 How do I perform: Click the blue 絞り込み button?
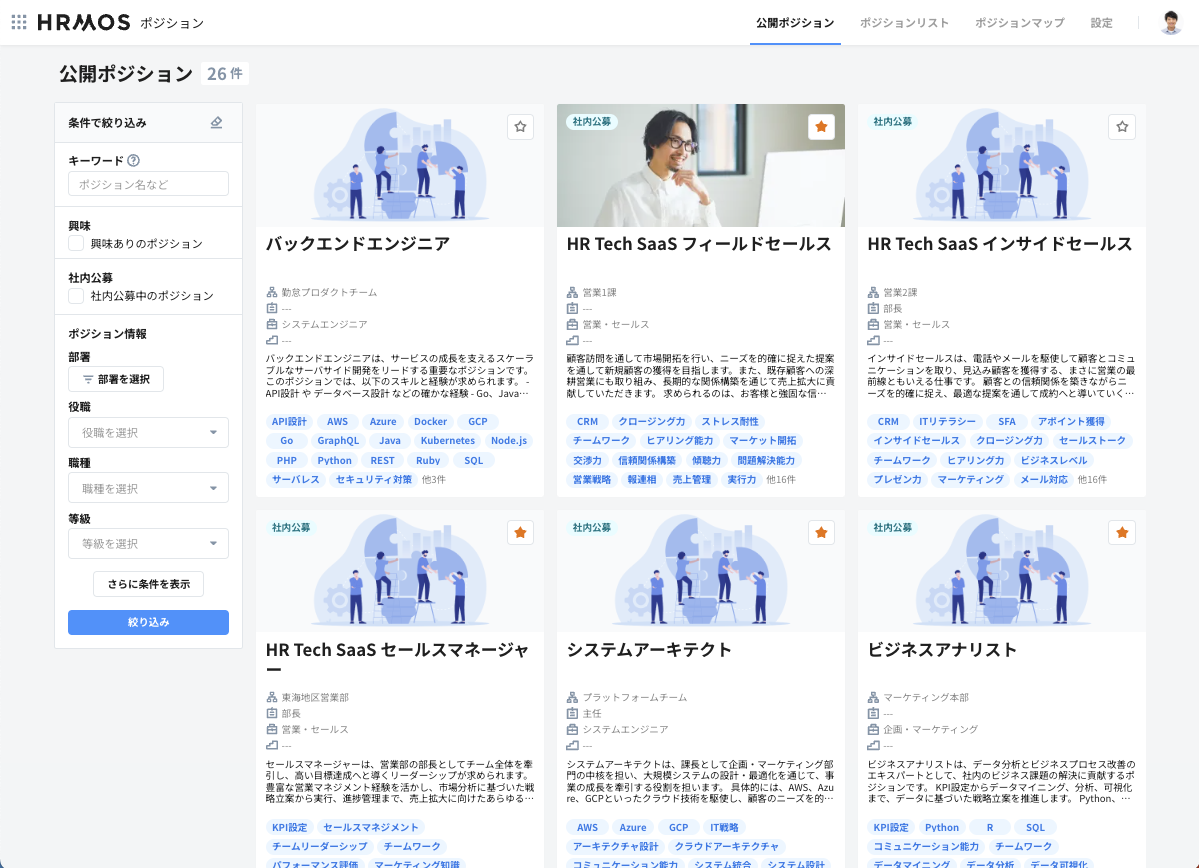(x=148, y=622)
